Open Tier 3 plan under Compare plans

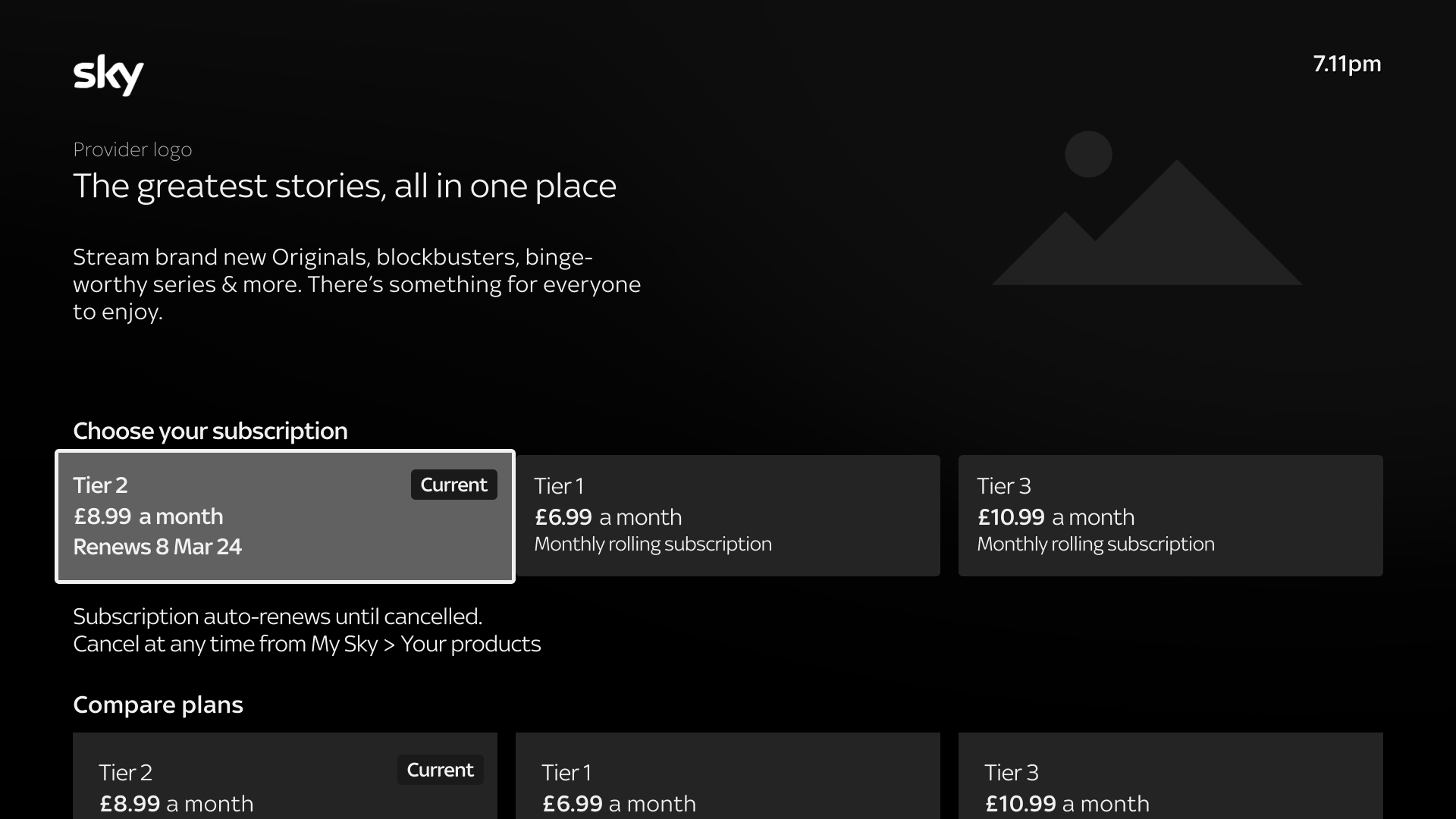pos(1171,776)
